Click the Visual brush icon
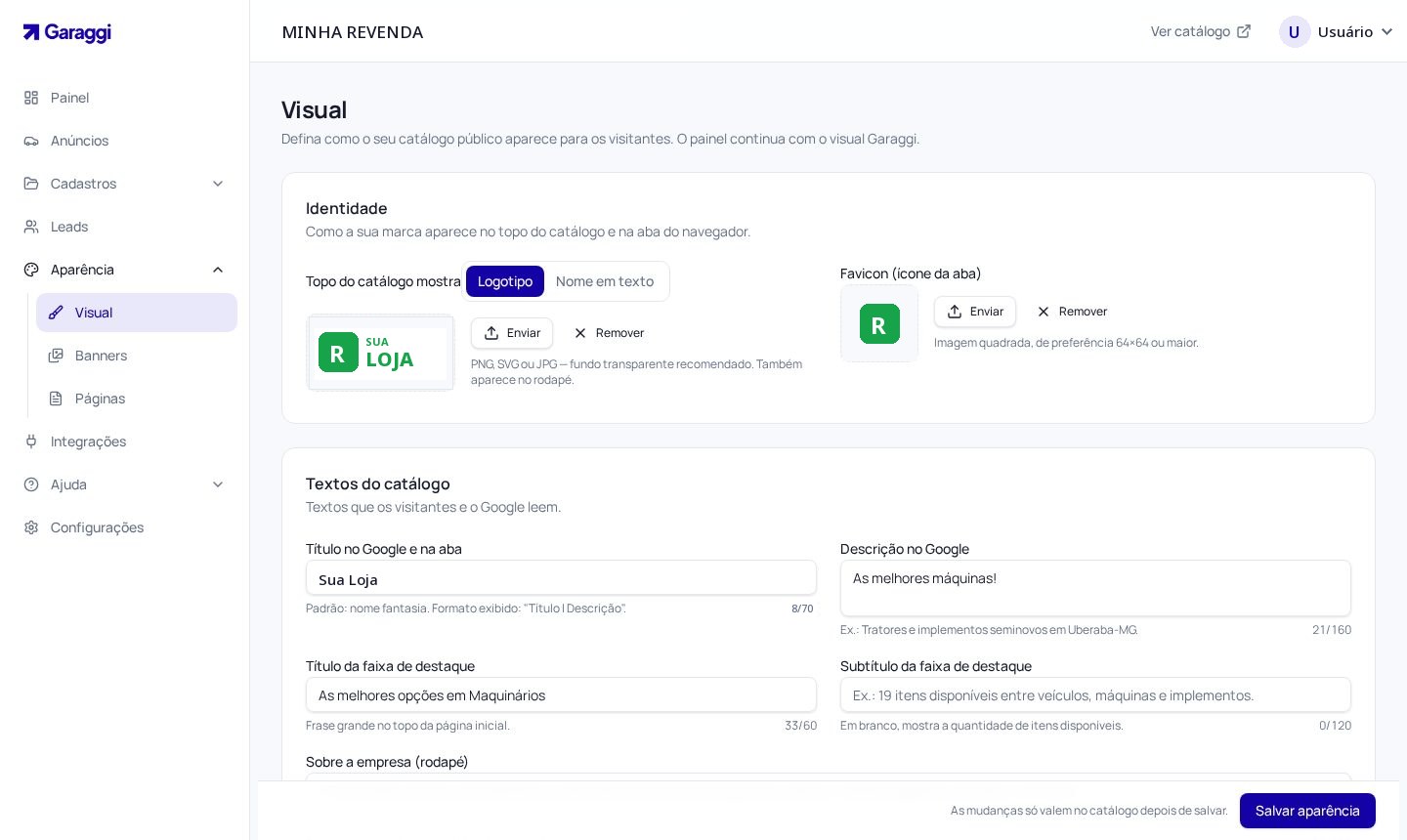 coord(56,313)
